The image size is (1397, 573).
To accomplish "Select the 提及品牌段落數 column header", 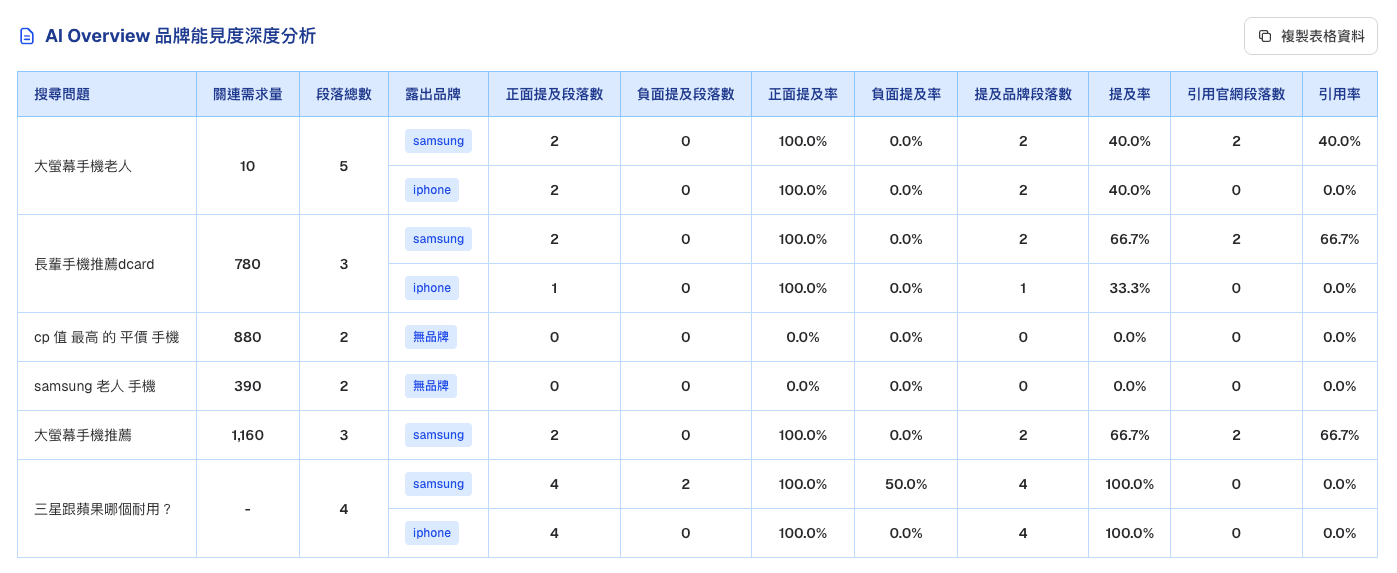I will [1023, 94].
